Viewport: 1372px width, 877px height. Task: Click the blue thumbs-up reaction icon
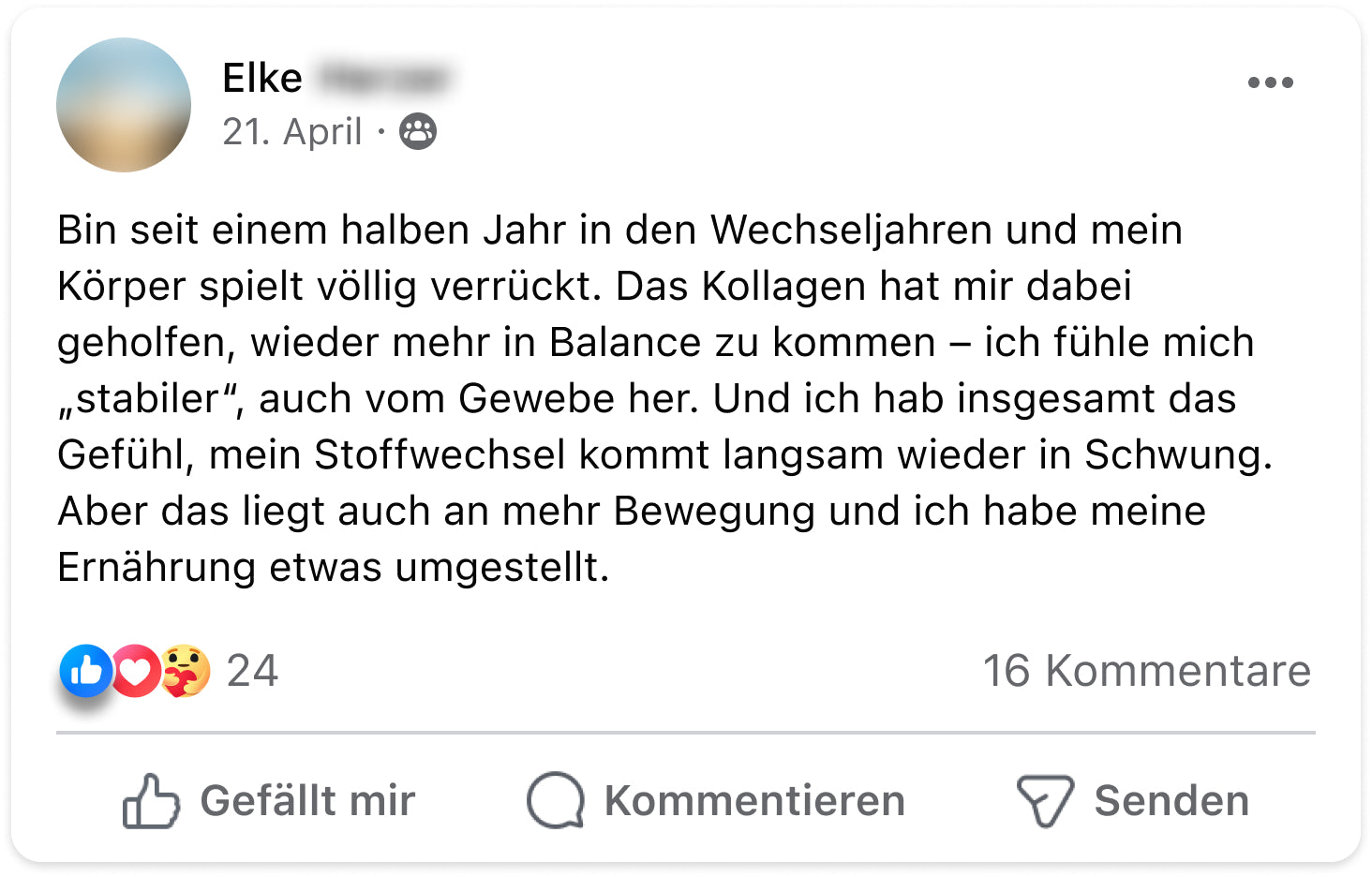pos(86,671)
